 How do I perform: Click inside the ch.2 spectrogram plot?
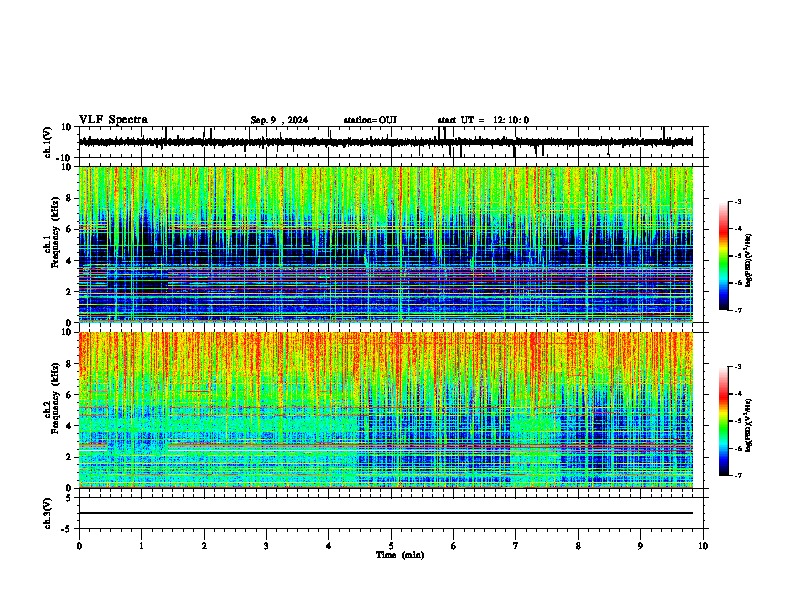tap(385, 410)
